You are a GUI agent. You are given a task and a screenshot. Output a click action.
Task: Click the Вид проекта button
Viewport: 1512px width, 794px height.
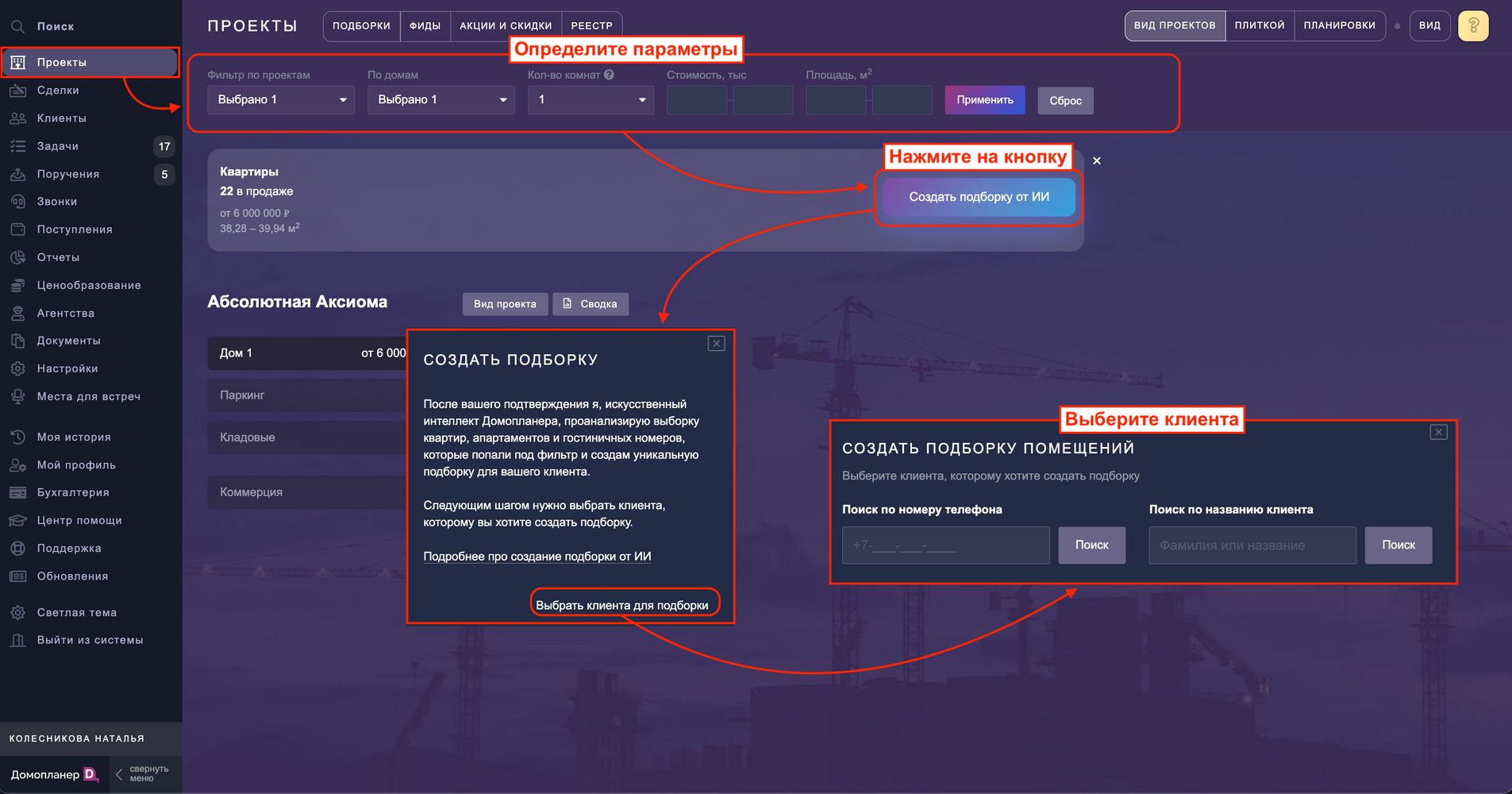505,304
